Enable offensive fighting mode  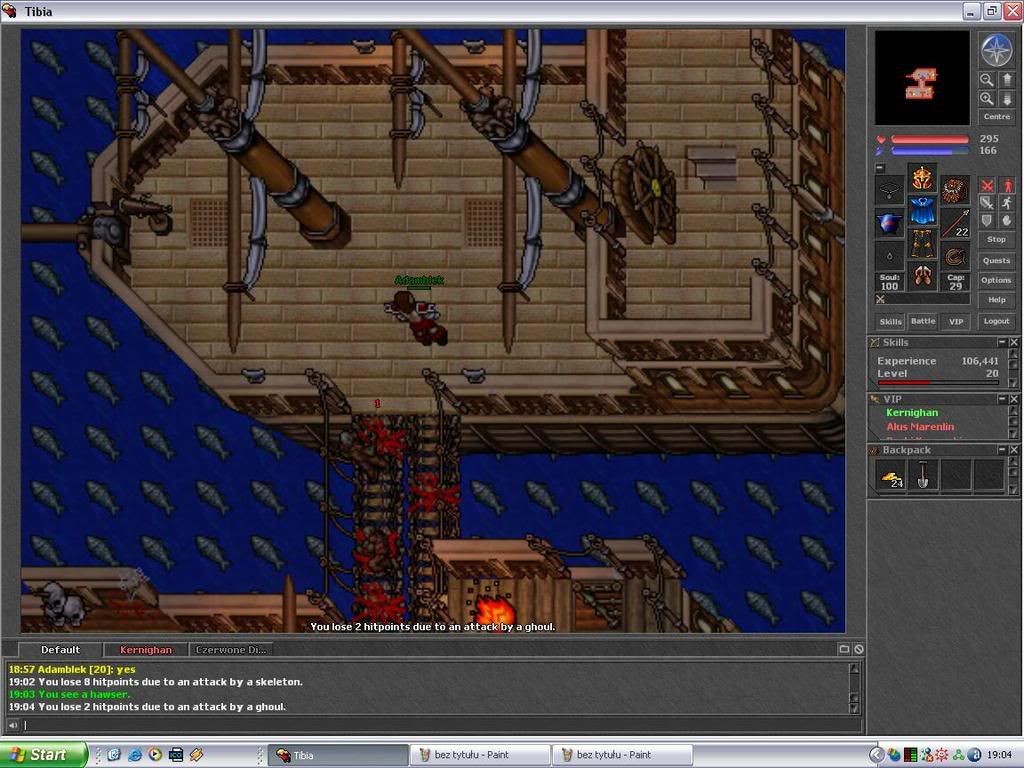pos(987,185)
